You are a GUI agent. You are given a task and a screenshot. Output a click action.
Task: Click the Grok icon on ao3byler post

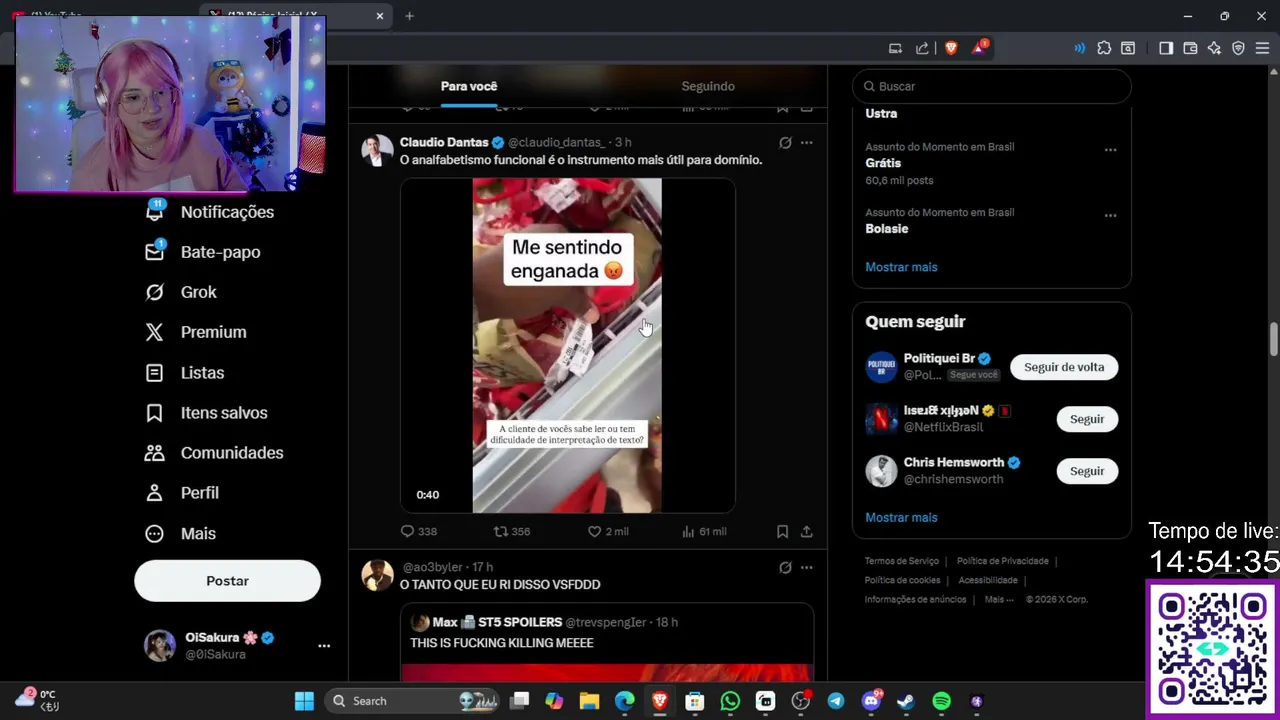point(785,568)
